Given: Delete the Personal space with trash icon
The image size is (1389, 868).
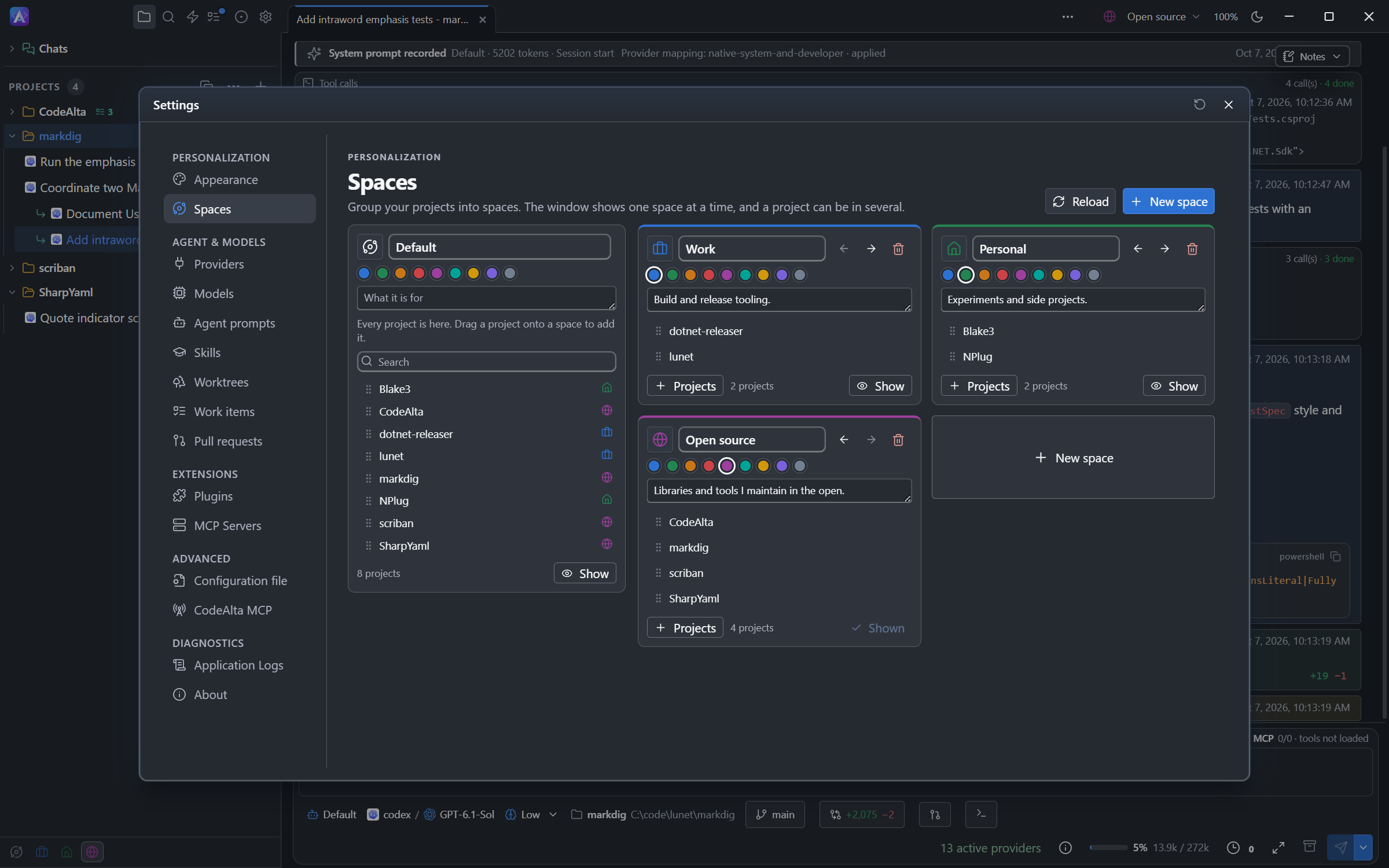Looking at the screenshot, I should (x=1192, y=249).
